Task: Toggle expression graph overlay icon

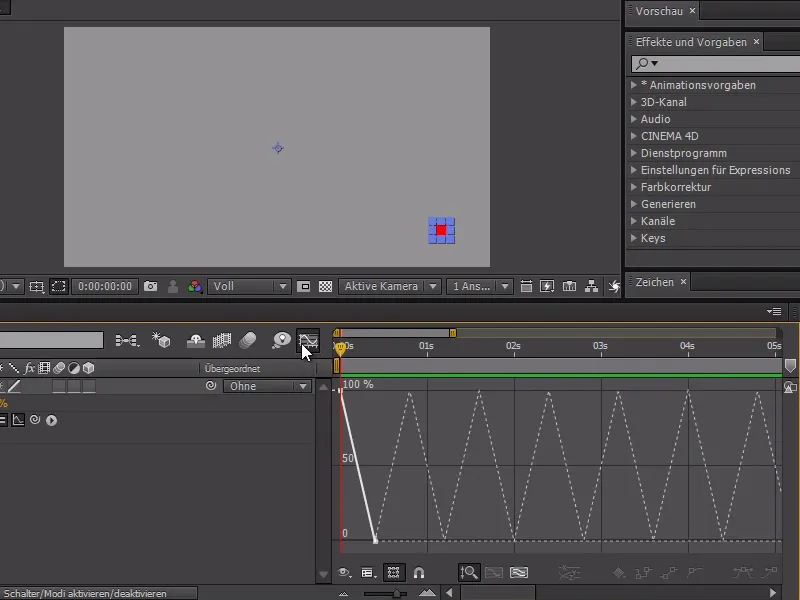Action: [x=18, y=420]
